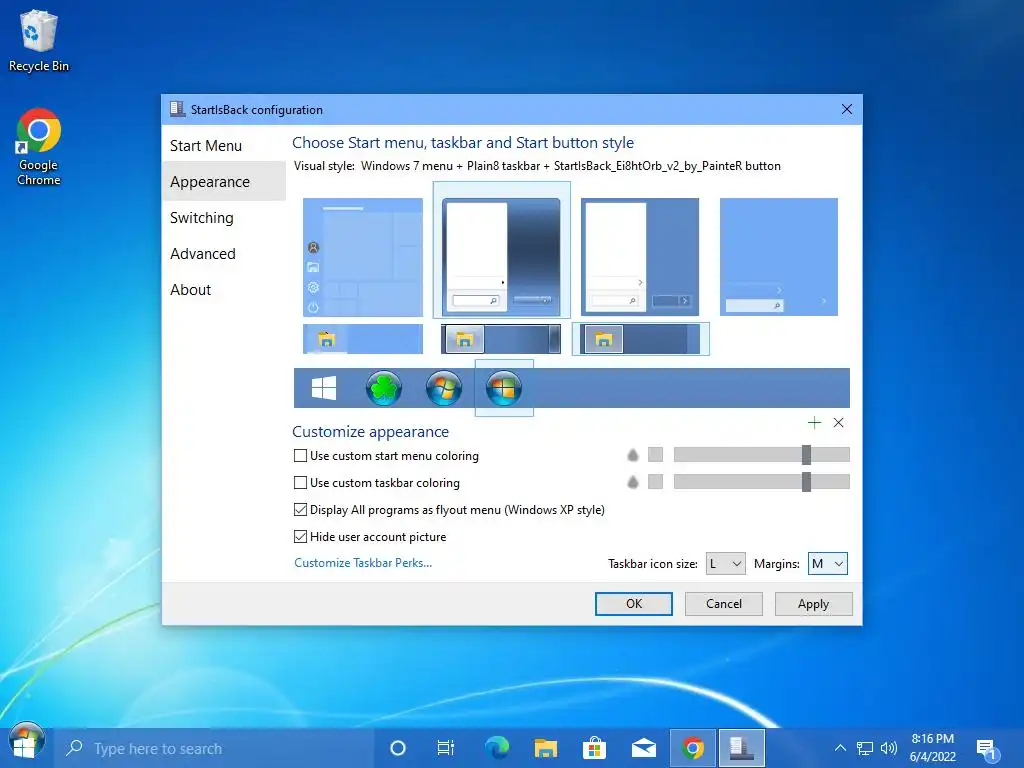1024x768 pixels.
Task: Click the start menu color droplet icon
Action: tap(633, 455)
